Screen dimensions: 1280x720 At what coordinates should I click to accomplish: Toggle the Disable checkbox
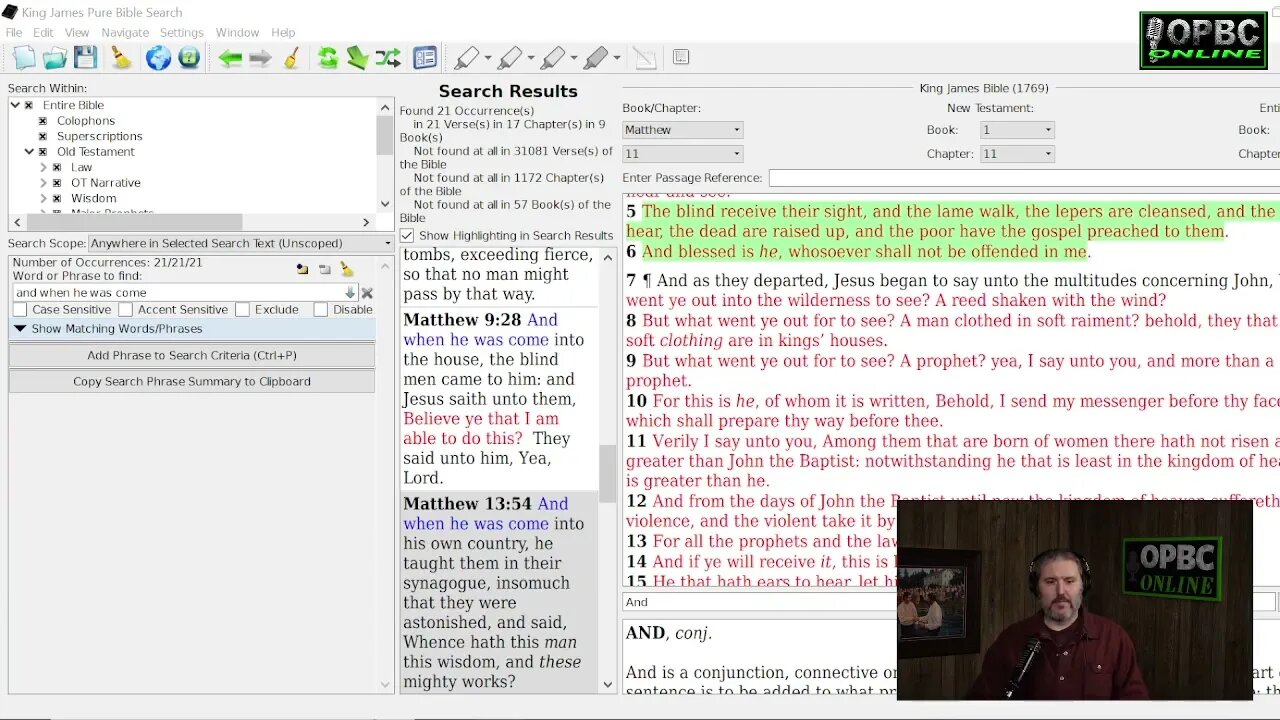[320, 310]
